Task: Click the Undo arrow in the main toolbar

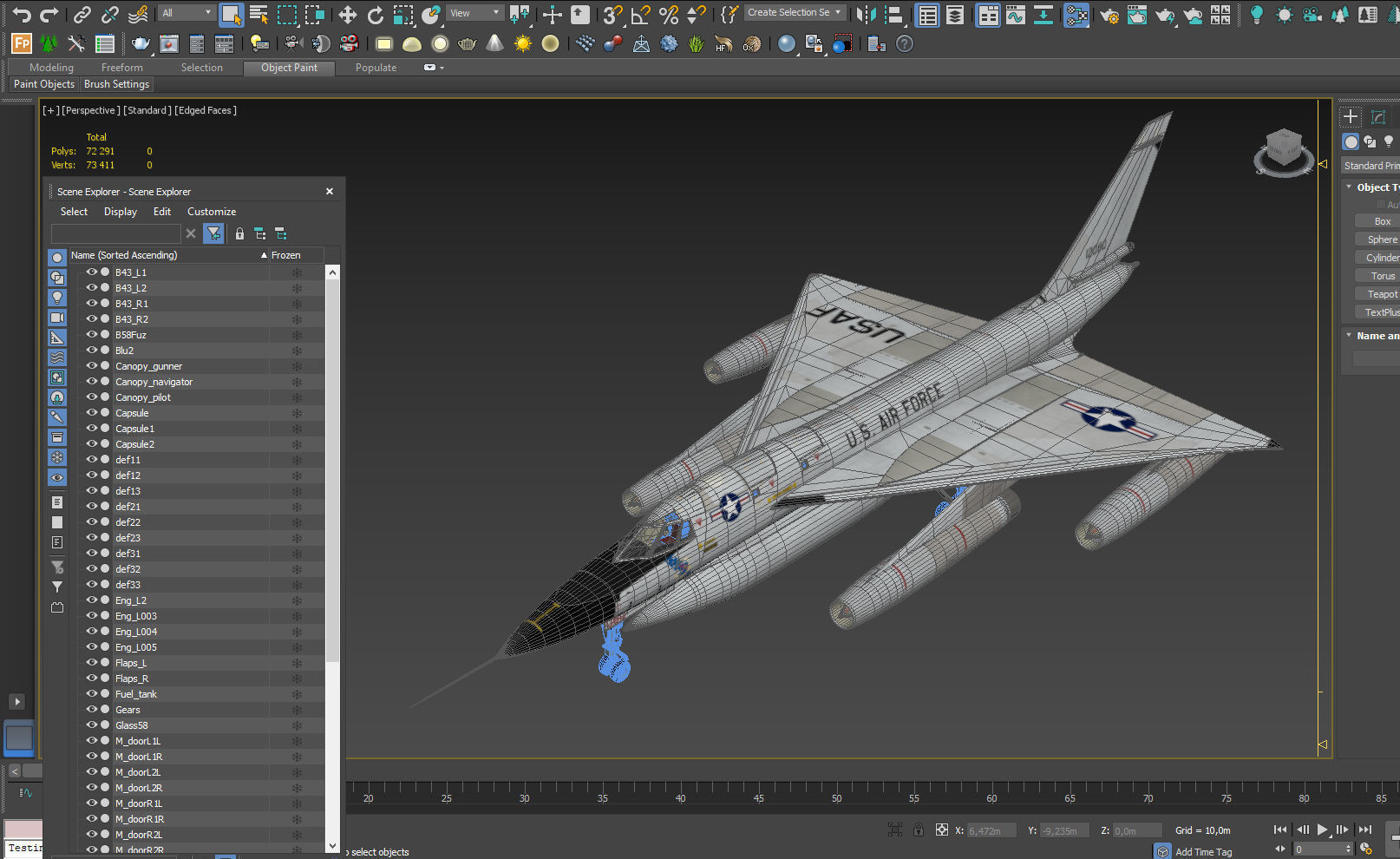Action: [x=22, y=14]
